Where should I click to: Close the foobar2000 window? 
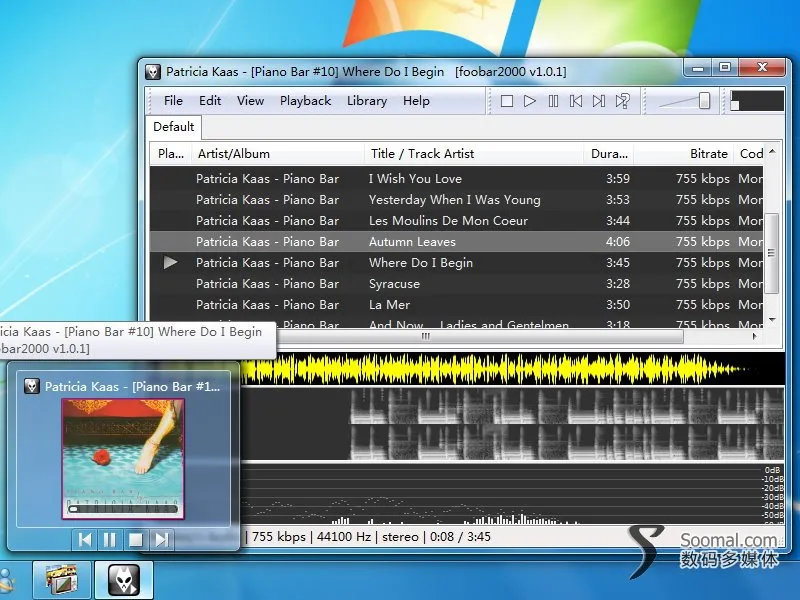point(762,68)
